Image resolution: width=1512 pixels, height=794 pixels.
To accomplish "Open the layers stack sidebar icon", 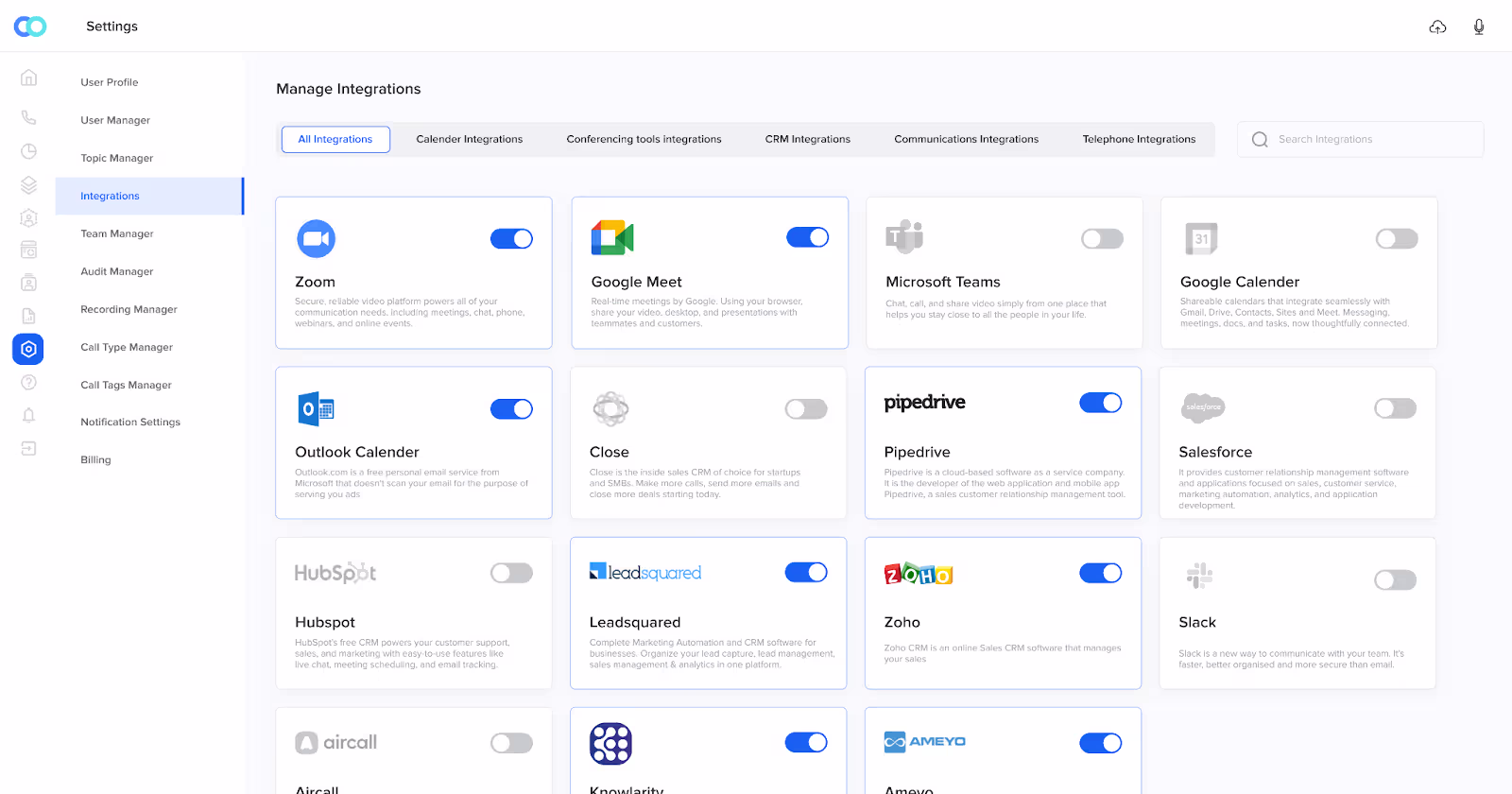I will click(28, 184).
